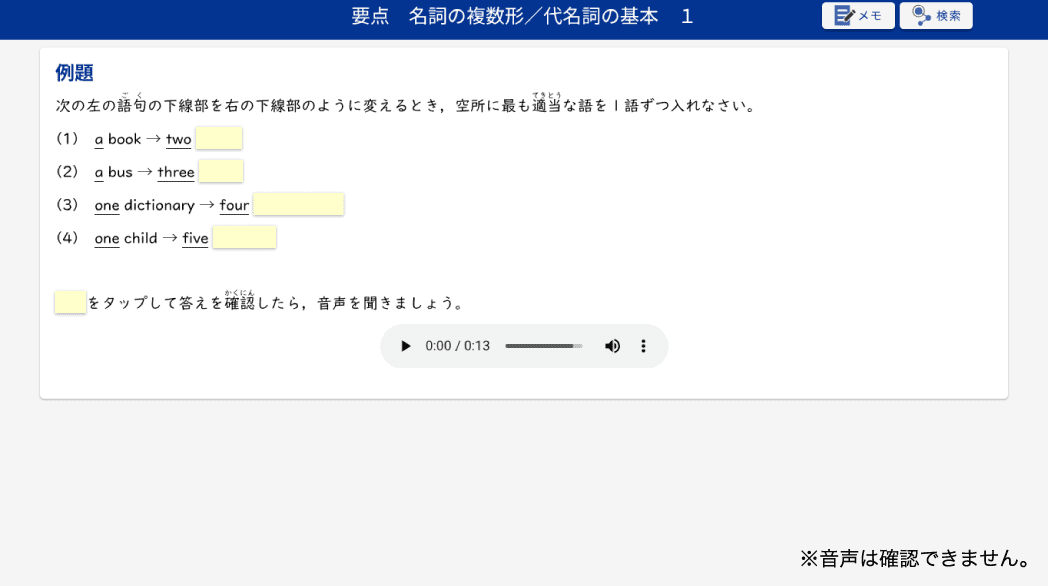Play the audio clip
The height and width of the screenshot is (586, 1048).
[x=405, y=346]
